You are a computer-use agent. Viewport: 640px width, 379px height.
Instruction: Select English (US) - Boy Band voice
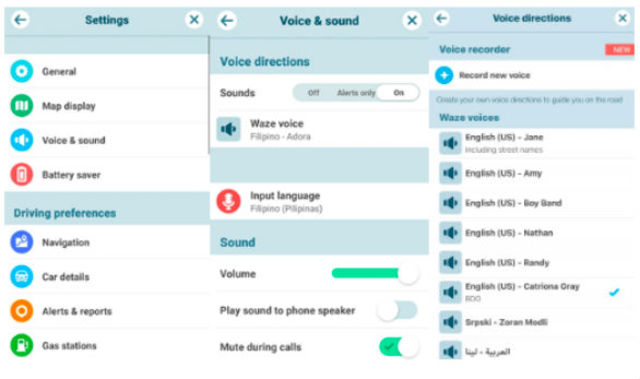pos(532,203)
